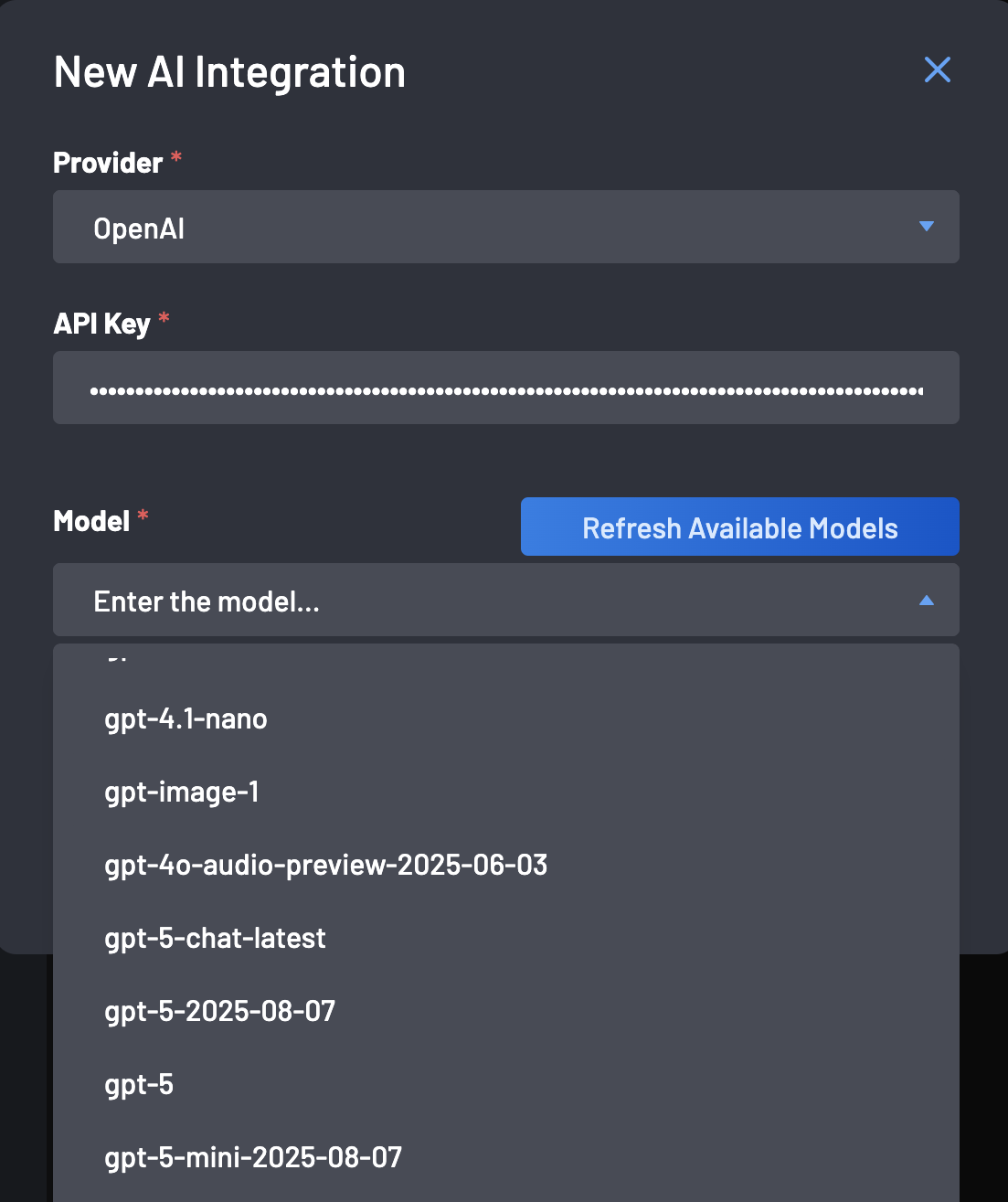The image size is (1008, 1202).
Task: Select gpt-image-1 from the model list
Action: pos(180,792)
